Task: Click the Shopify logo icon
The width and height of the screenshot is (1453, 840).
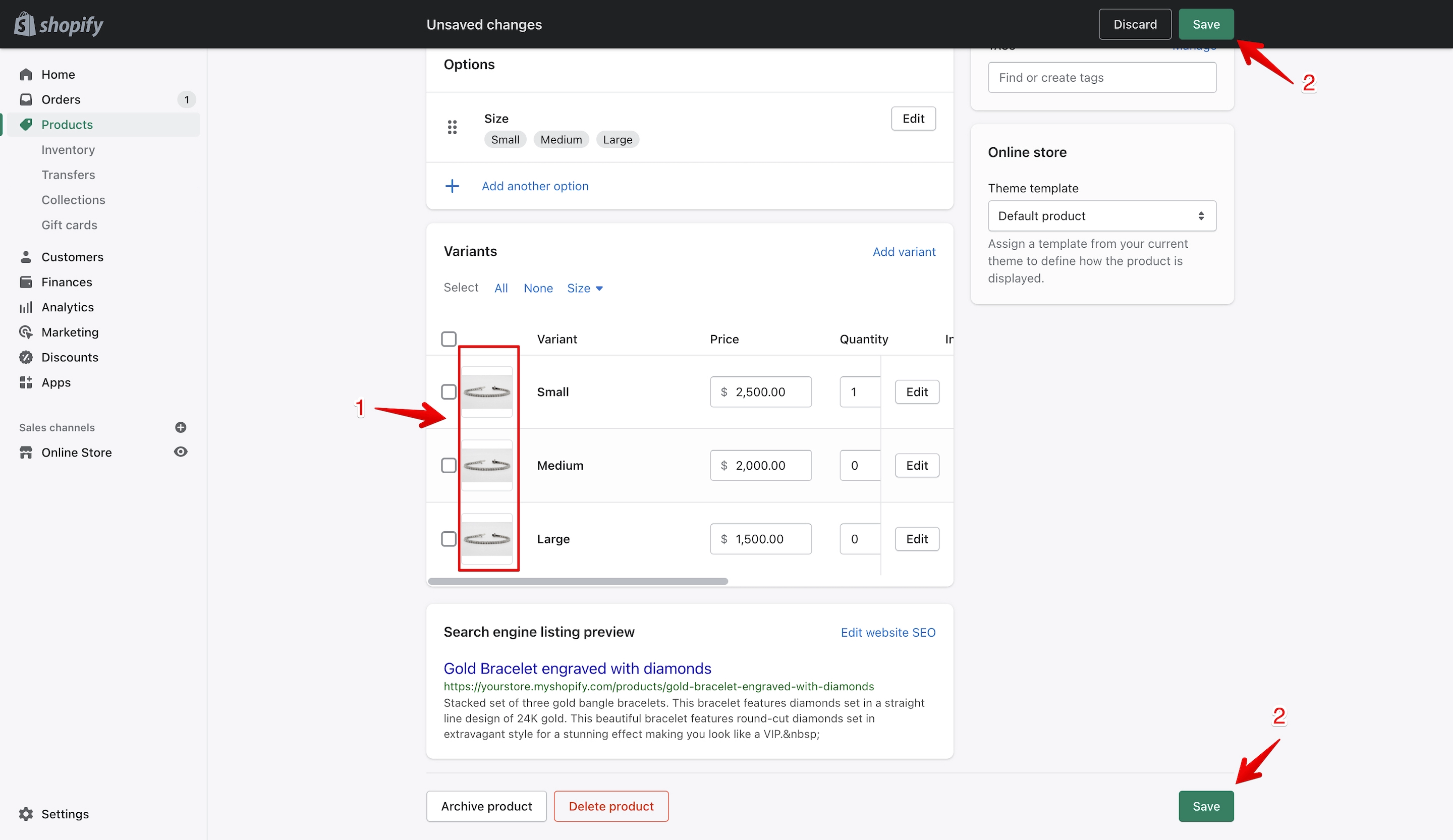Action: (24, 24)
